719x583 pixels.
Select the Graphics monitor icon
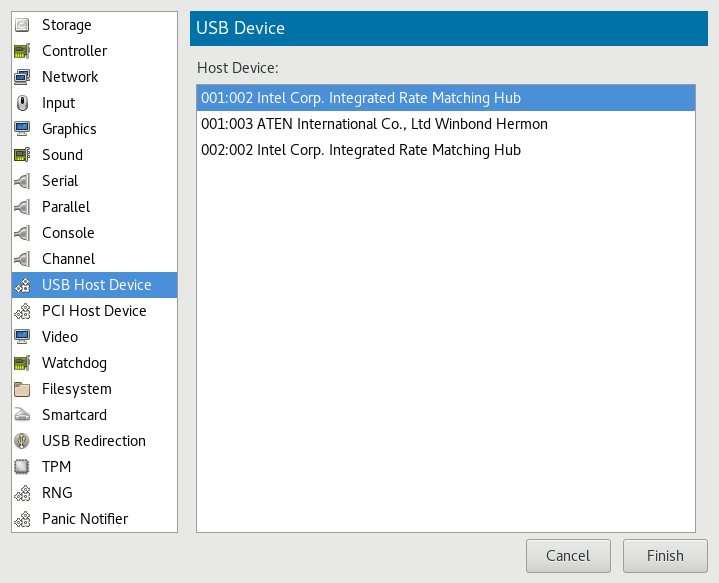tap(22, 129)
